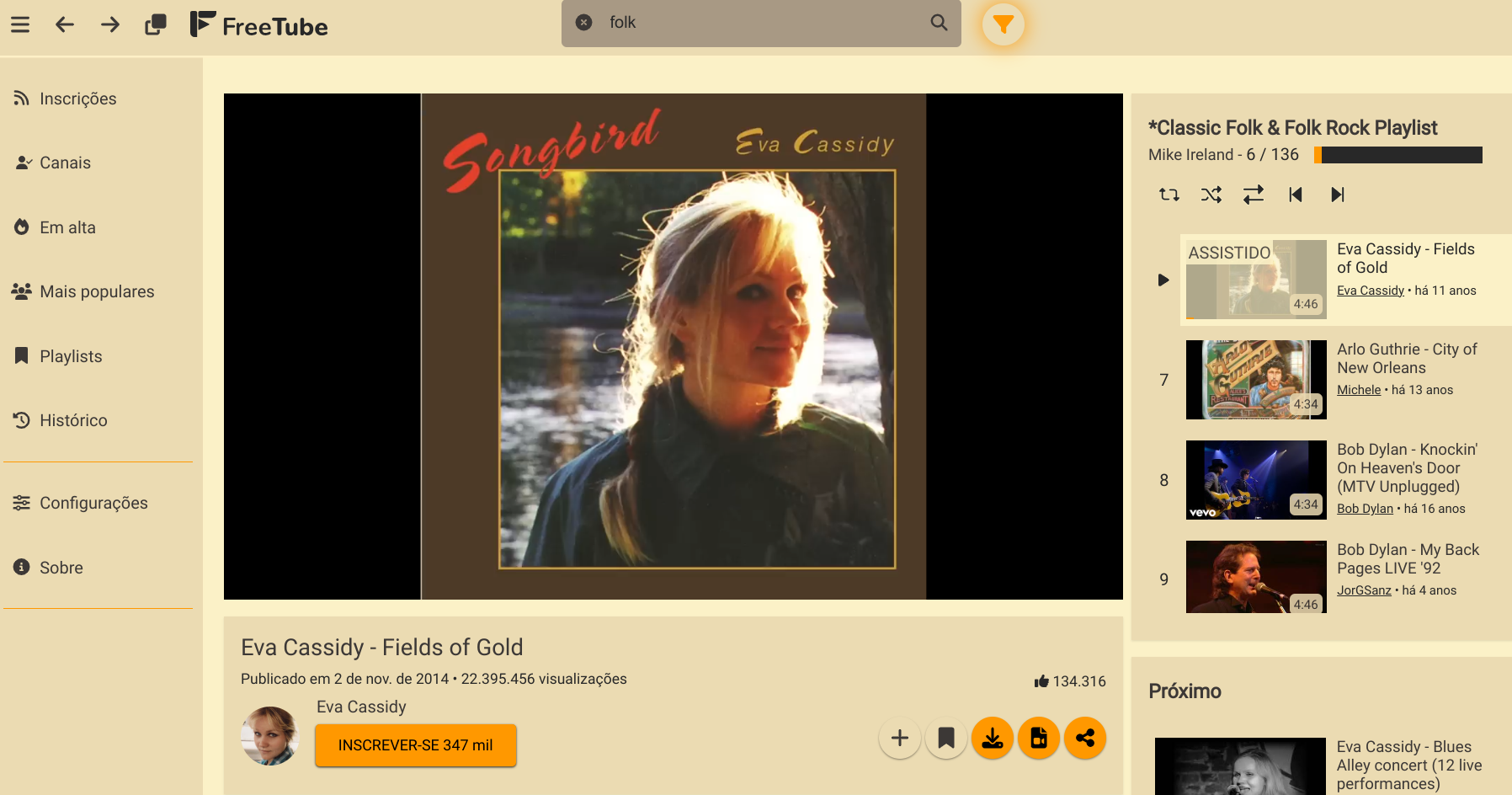Open the Bob Dylan channel link
This screenshot has width=1512, height=795.
(x=1365, y=509)
